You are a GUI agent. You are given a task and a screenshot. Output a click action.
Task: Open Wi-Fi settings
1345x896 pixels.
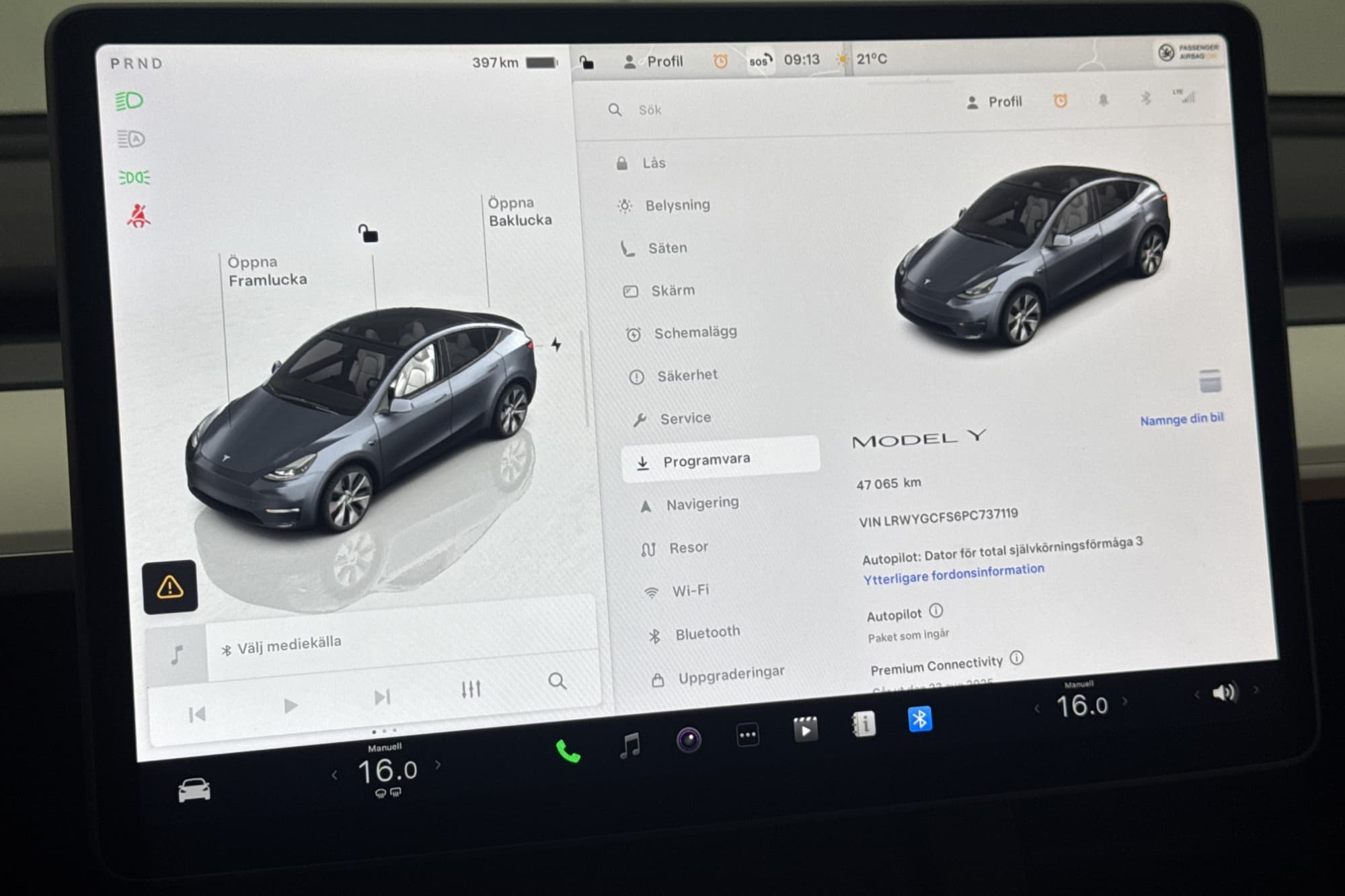pos(677,591)
